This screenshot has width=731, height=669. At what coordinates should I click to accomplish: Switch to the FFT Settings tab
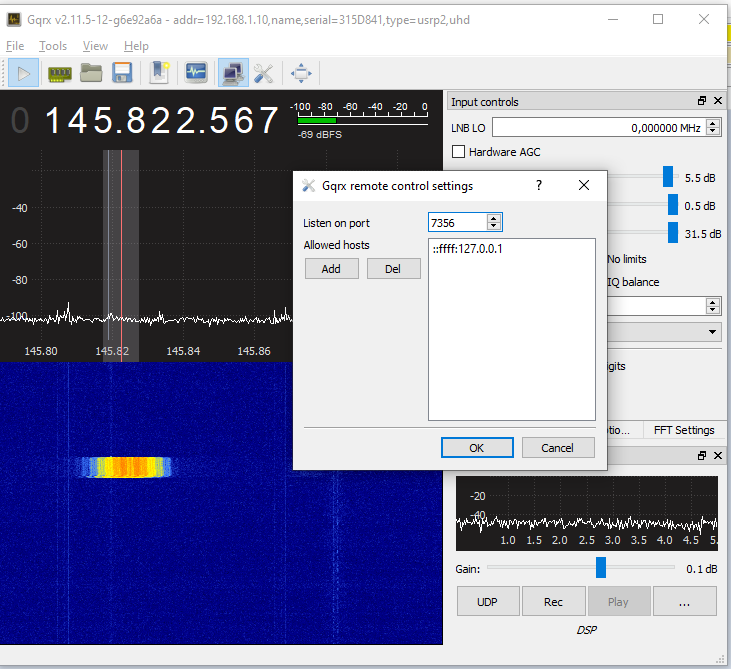point(684,430)
